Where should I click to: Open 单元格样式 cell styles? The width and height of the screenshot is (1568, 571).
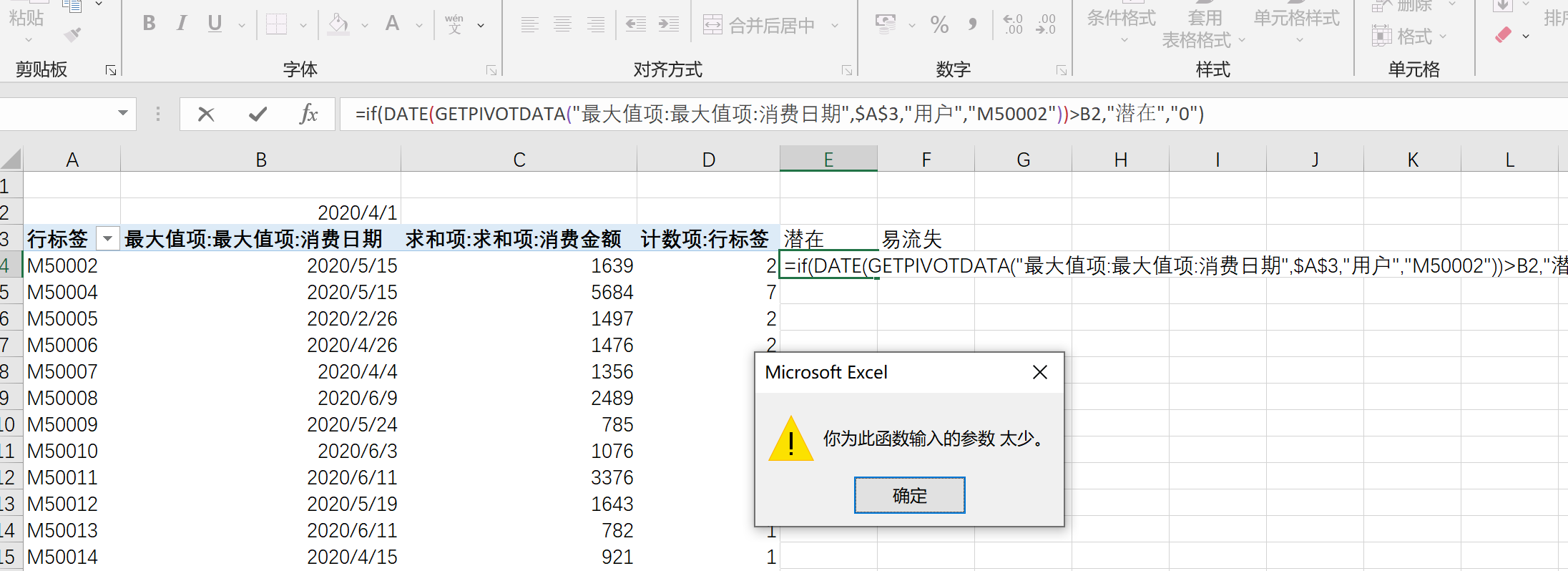1296,23
